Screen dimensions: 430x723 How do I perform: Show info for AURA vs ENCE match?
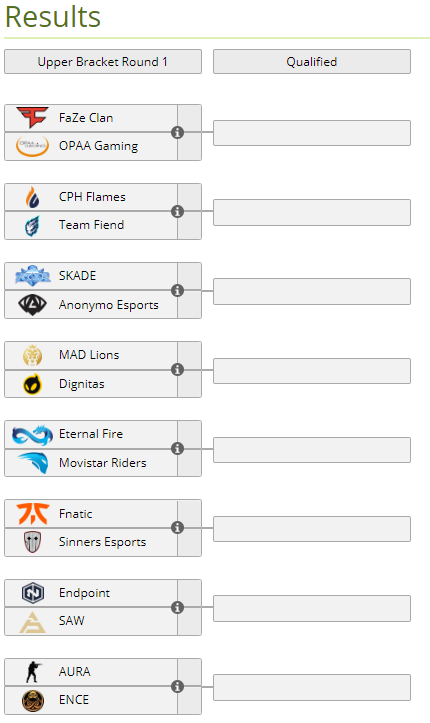click(x=177, y=687)
